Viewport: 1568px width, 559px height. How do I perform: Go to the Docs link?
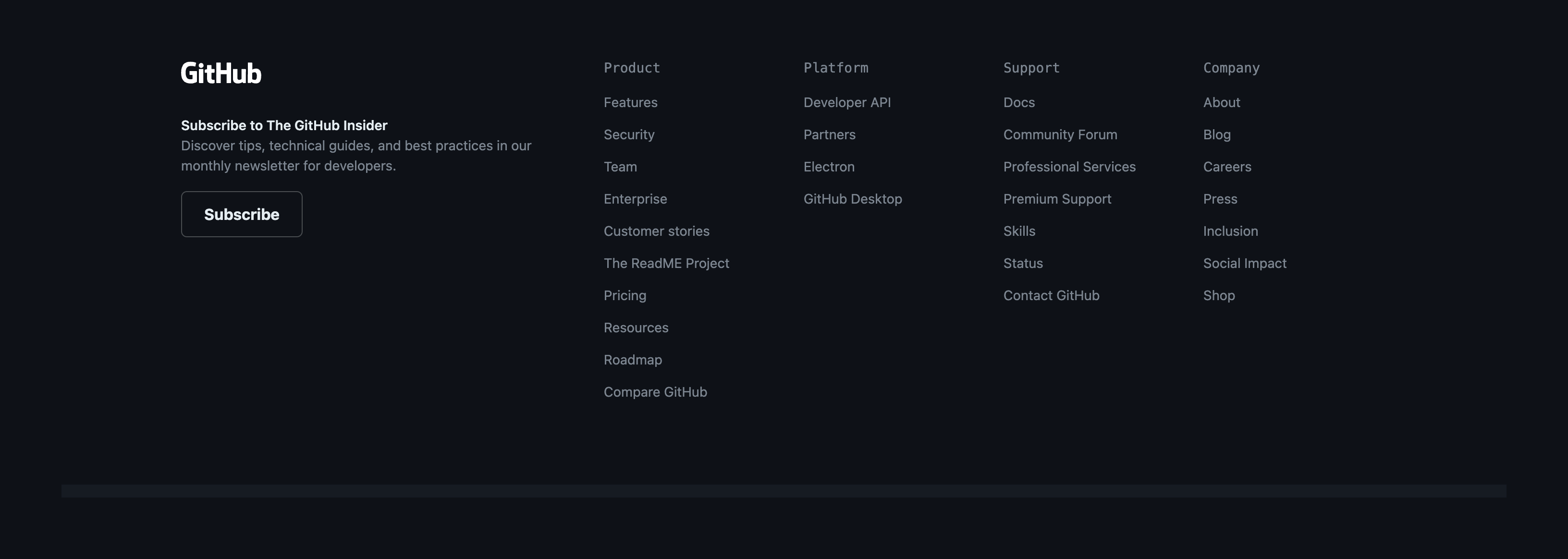(x=1018, y=102)
